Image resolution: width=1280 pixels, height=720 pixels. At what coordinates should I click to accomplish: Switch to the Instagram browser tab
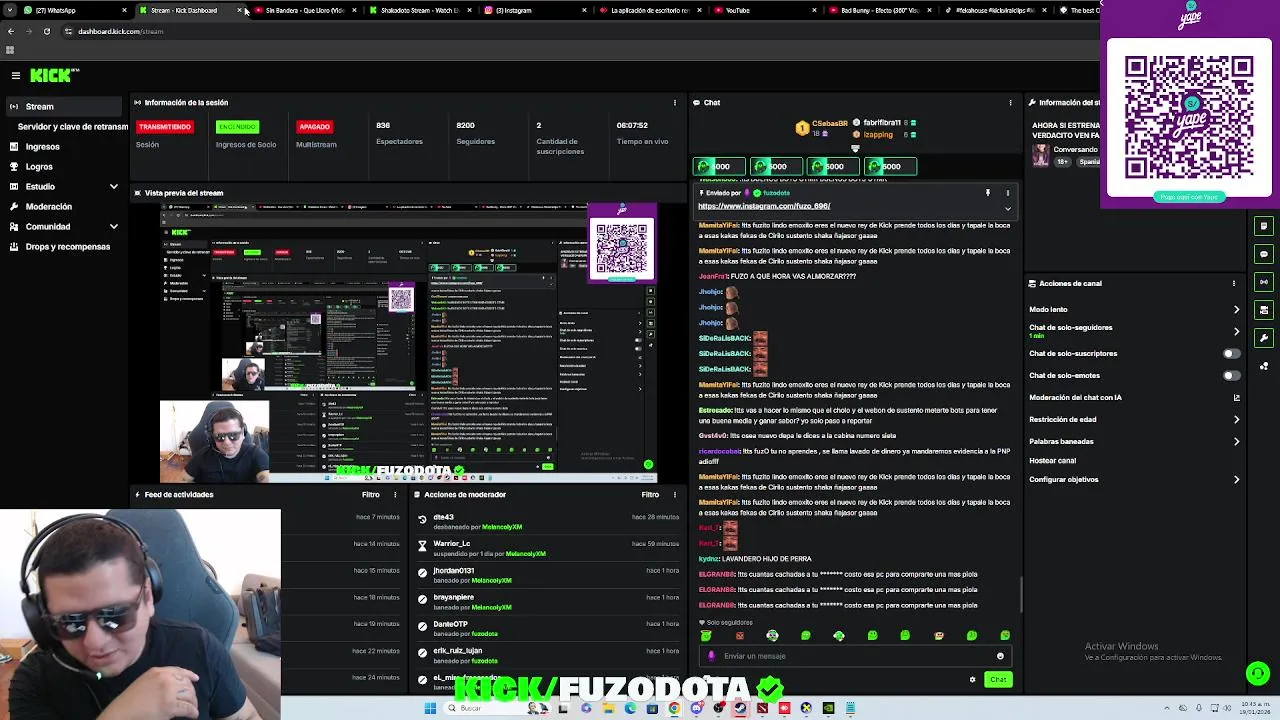click(x=534, y=10)
